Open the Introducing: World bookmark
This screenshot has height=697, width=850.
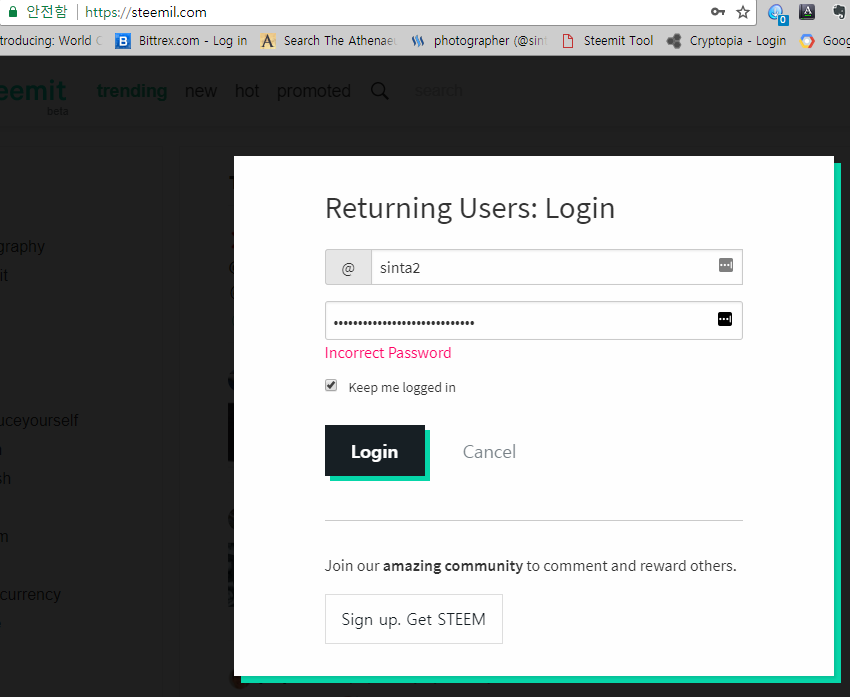[x=51, y=41]
